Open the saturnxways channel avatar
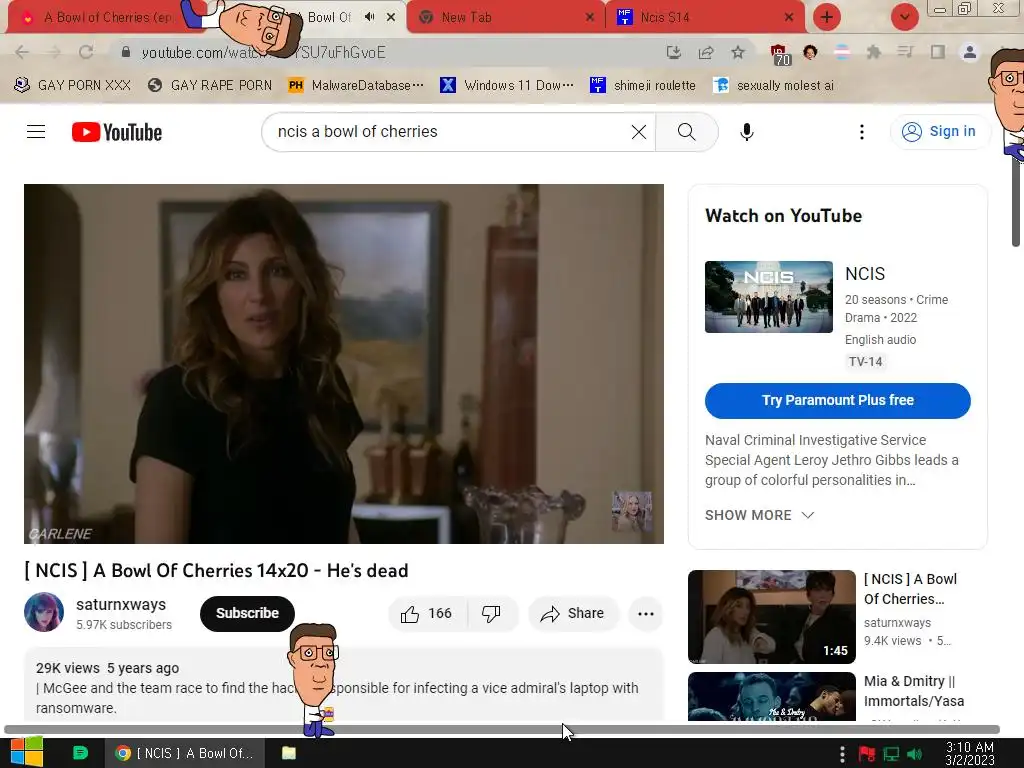Image resolution: width=1024 pixels, height=768 pixels. coord(44,612)
